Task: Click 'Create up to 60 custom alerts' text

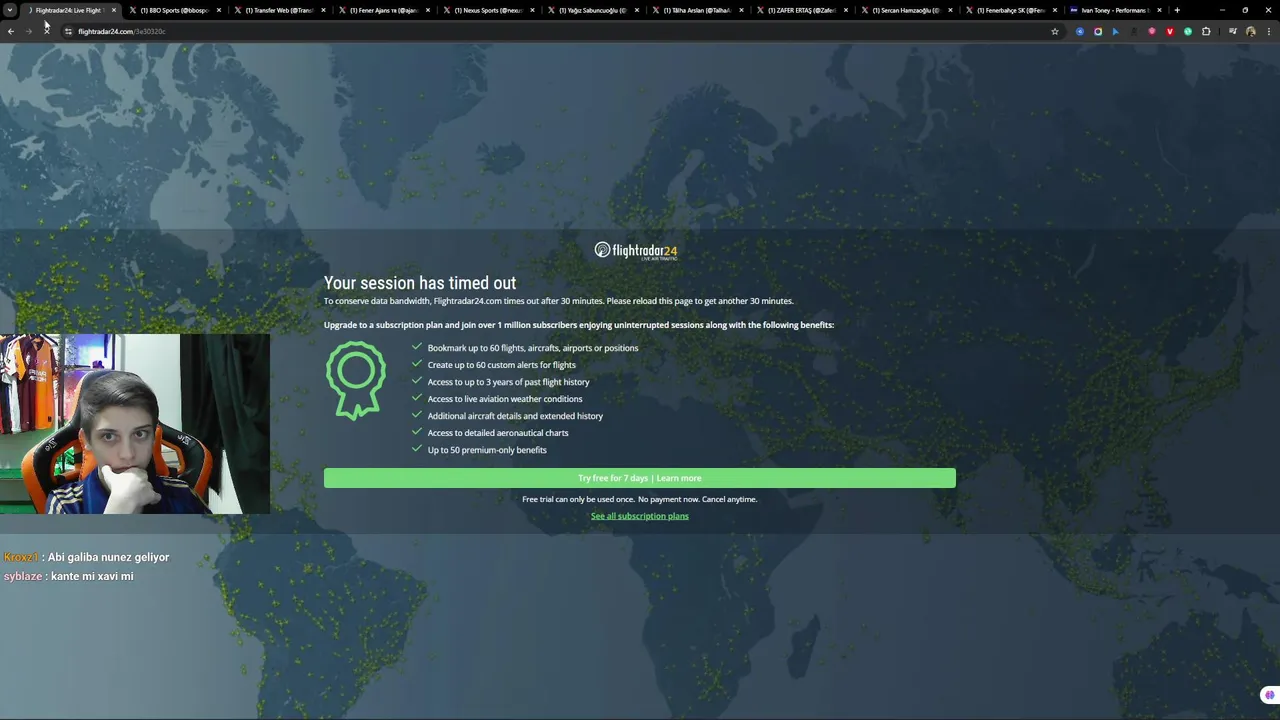Action: coord(502,365)
